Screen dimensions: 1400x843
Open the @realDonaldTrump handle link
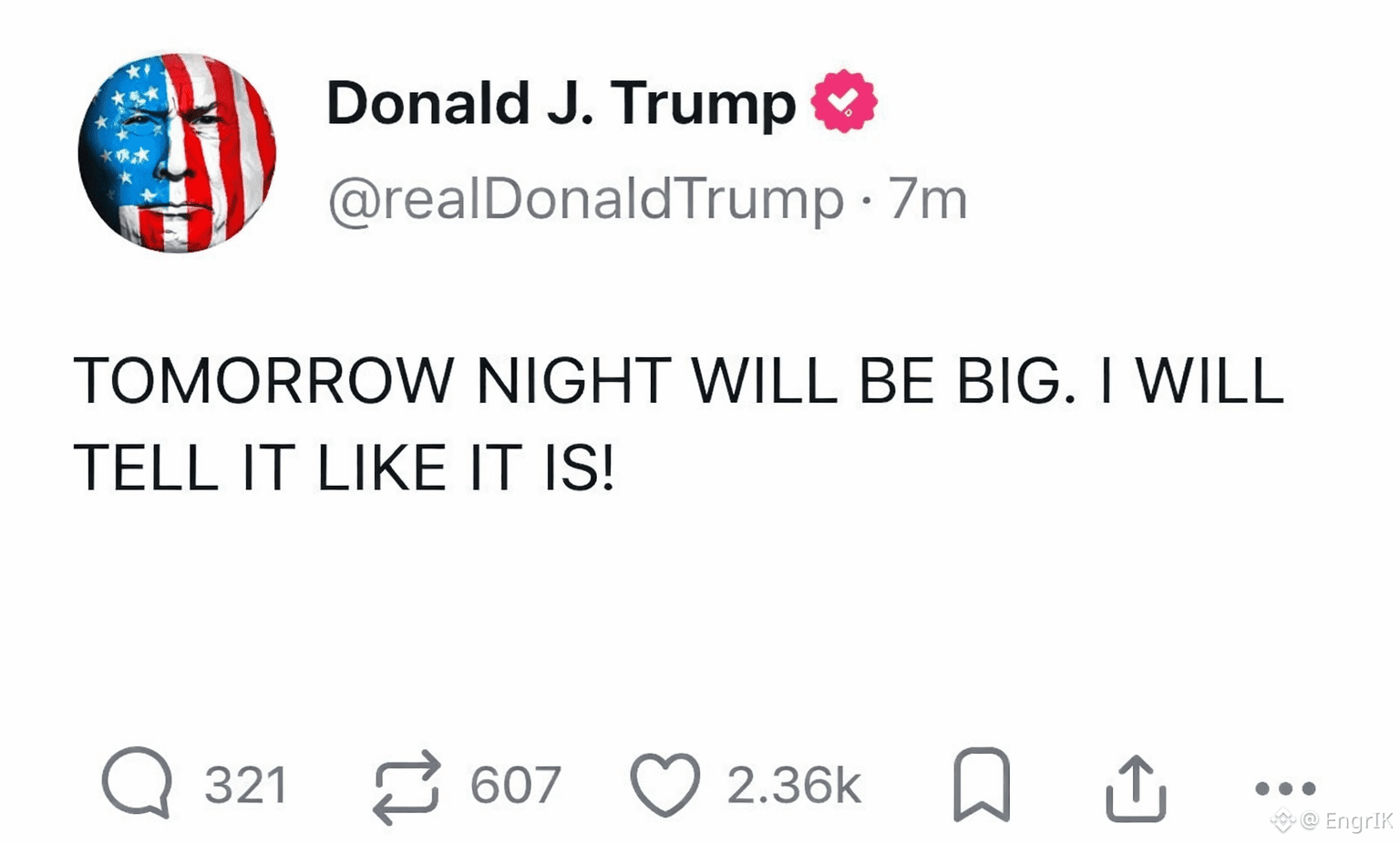click(x=586, y=199)
